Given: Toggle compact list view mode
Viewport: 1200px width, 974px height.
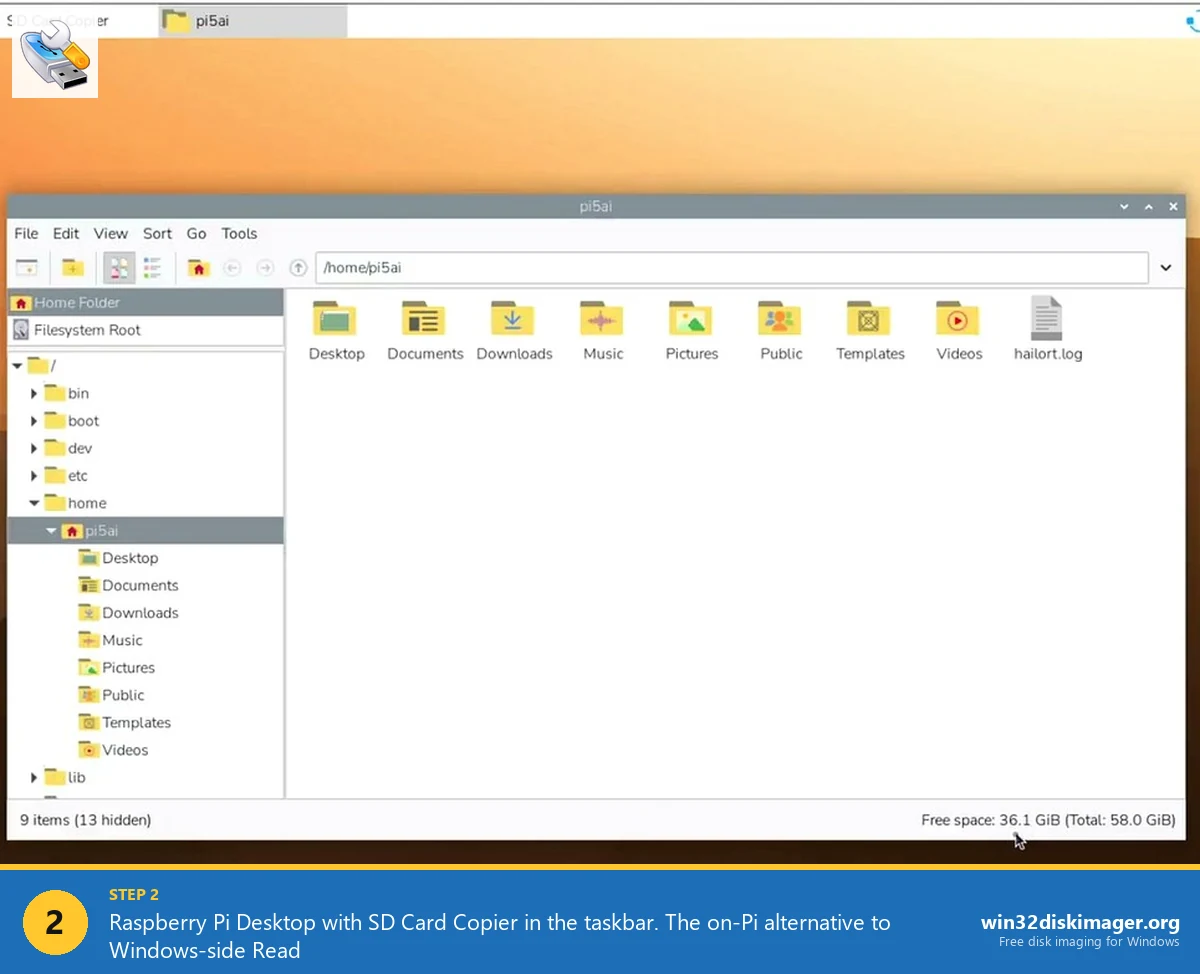Looking at the screenshot, I should click(x=152, y=267).
